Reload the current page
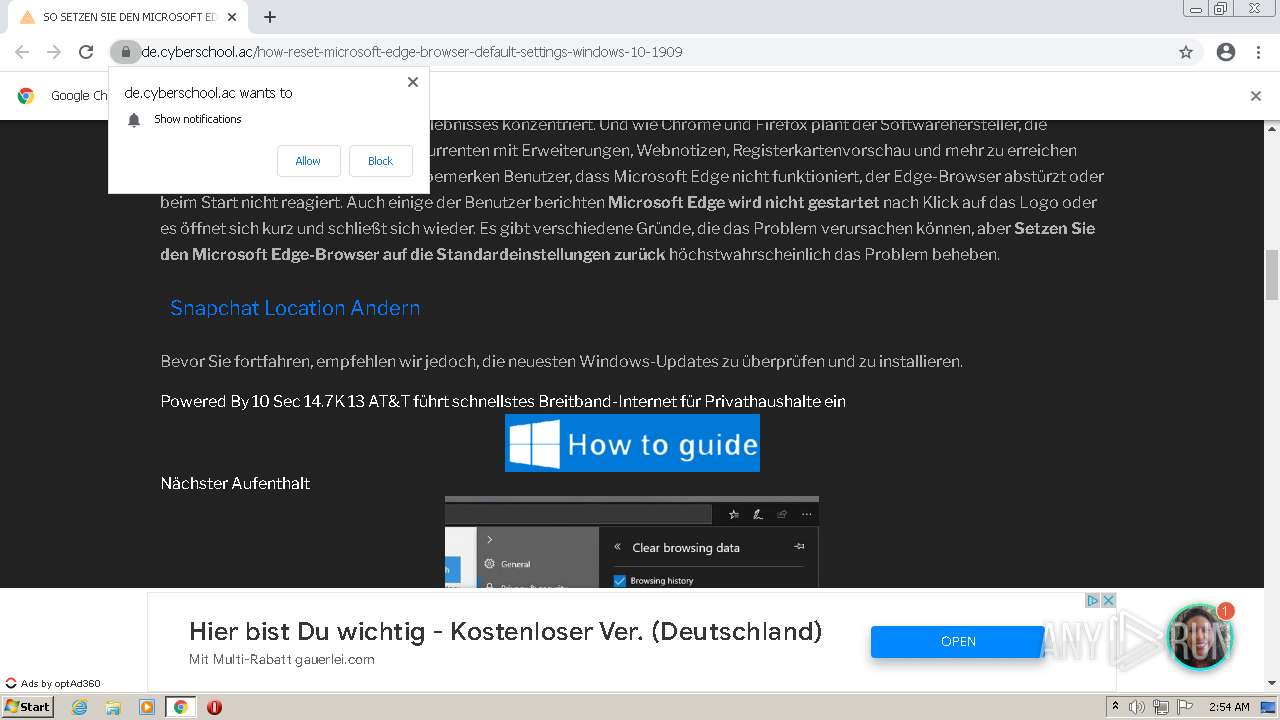Image resolution: width=1280 pixels, height=720 pixels. coord(86,52)
